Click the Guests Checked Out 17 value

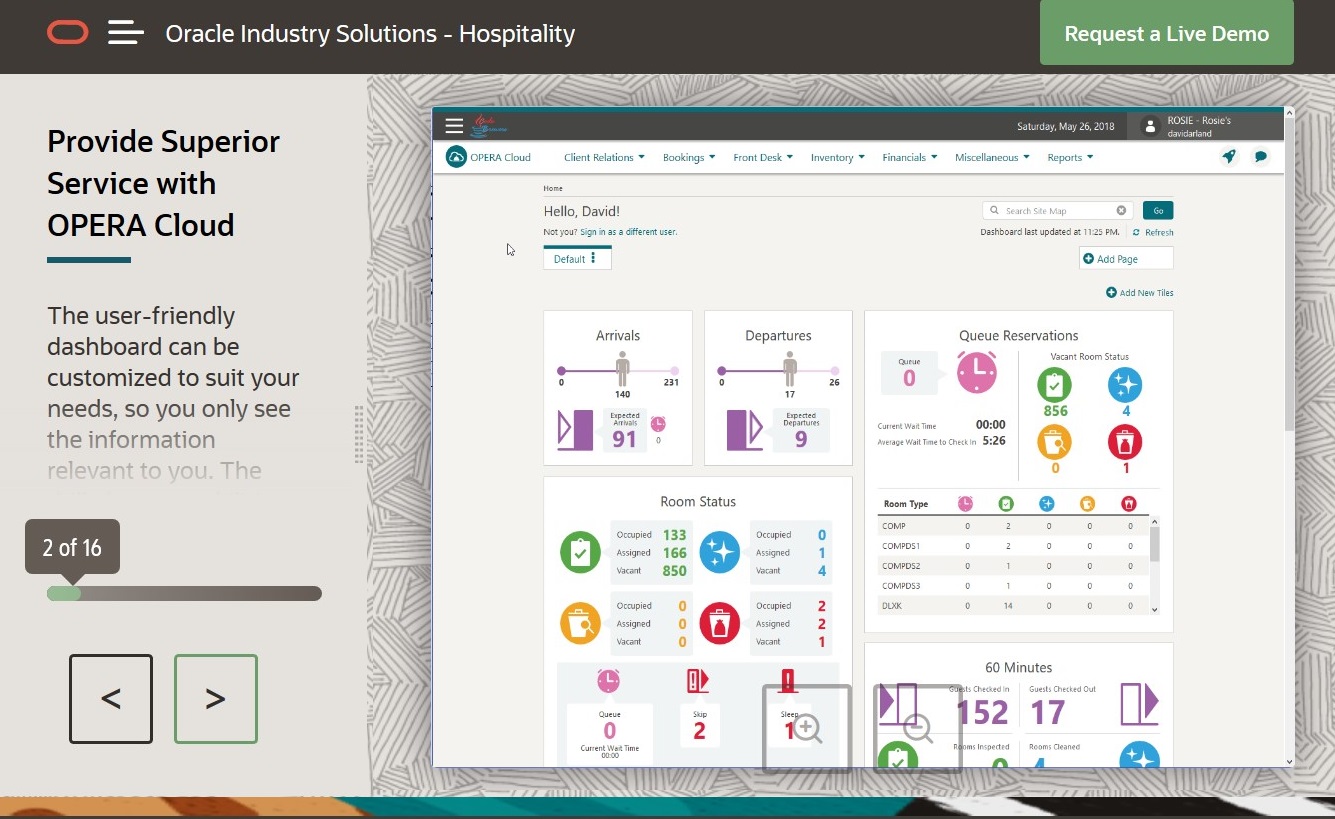pyautogui.click(x=1047, y=712)
